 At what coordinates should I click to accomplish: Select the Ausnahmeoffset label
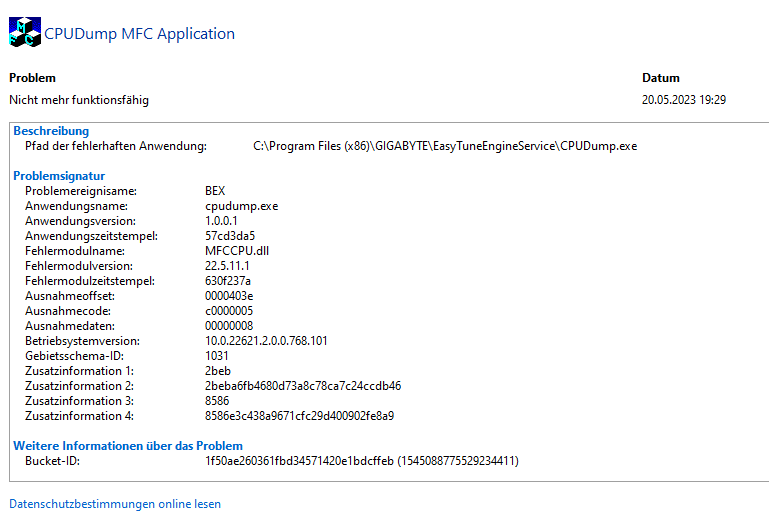click(70, 296)
